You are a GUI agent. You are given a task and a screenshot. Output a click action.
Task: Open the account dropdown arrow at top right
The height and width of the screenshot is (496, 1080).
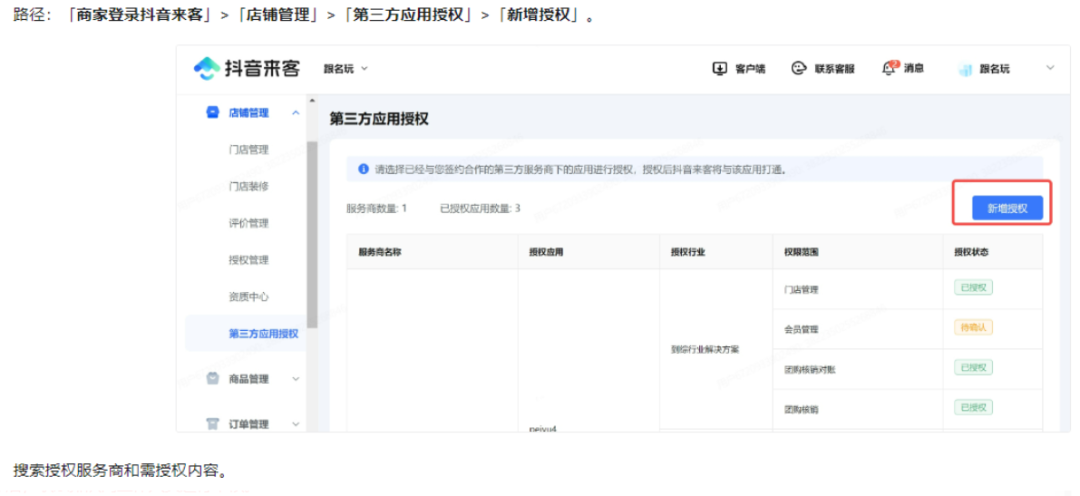click(1050, 68)
